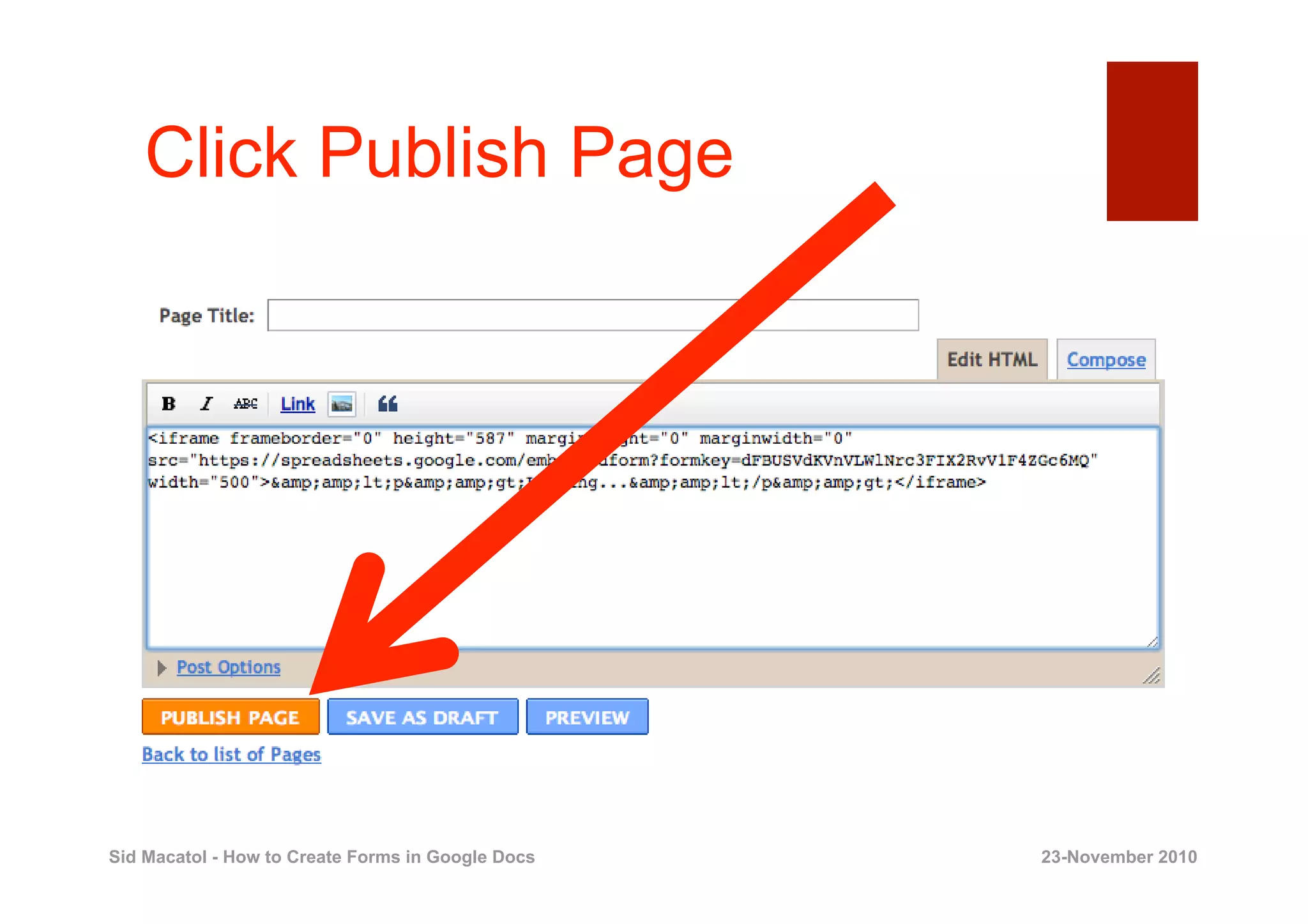Toggle bold formatting in the editor toolbar

point(169,404)
